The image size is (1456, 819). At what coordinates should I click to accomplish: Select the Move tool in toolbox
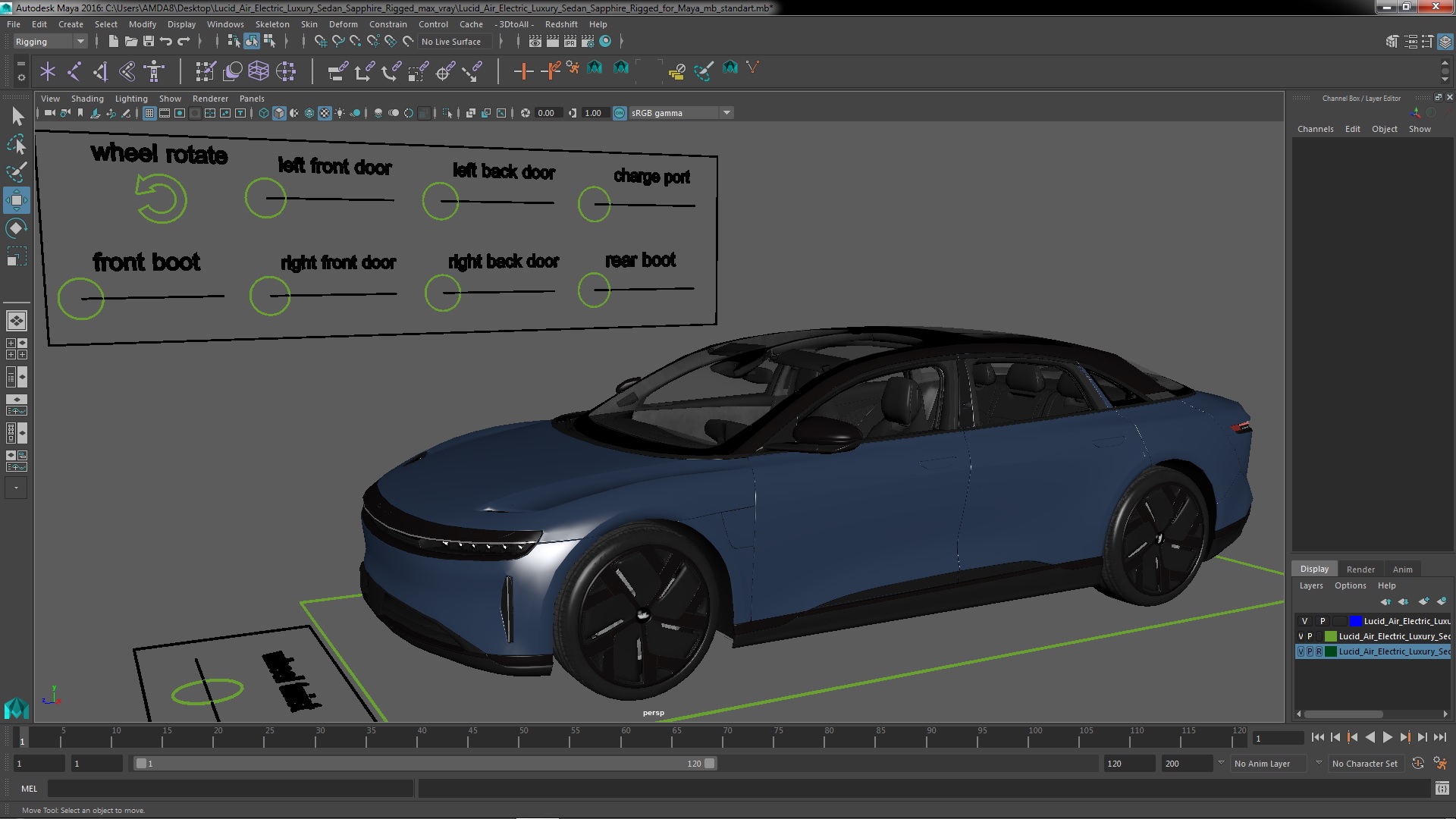16,201
